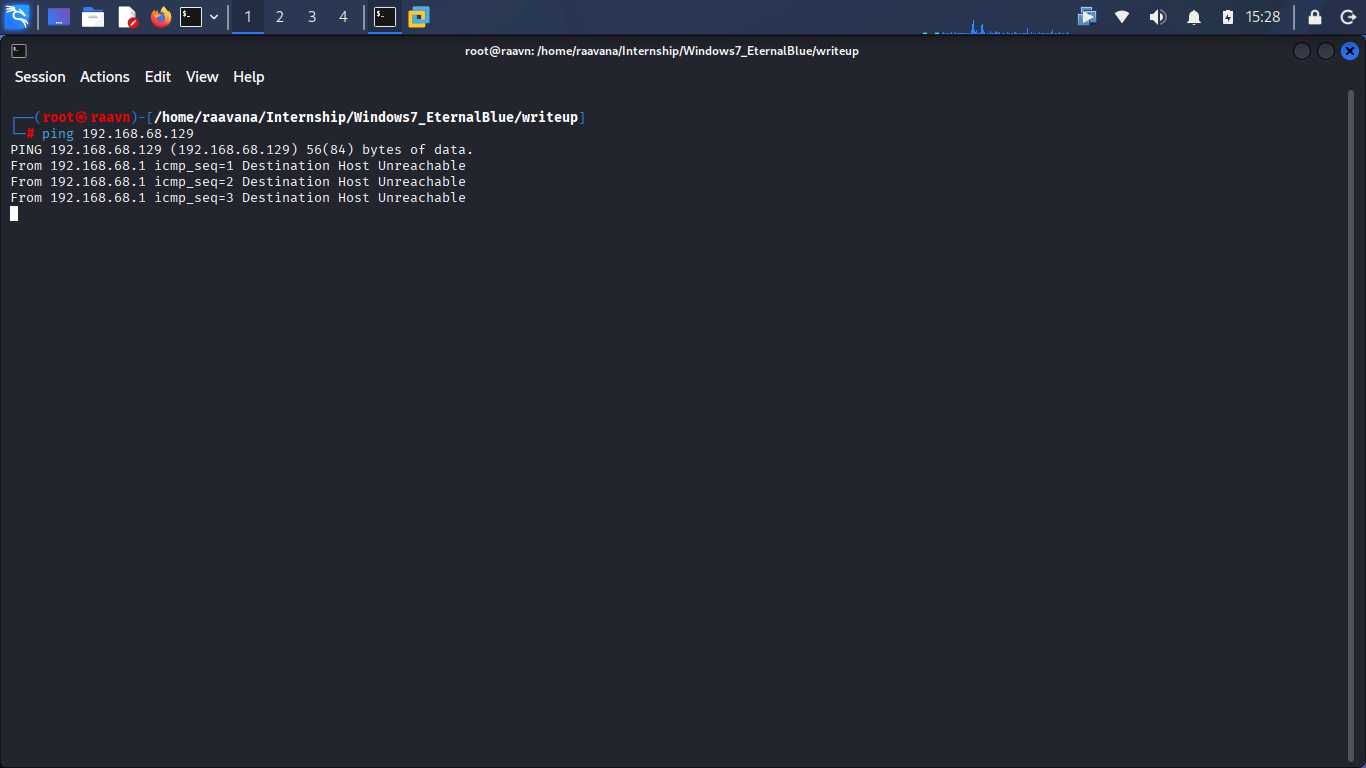This screenshot has width=1366, height=768.
Task: Open terminal emulator launcher in the panel
Action: pyautogui.click(x=191, y=17)
